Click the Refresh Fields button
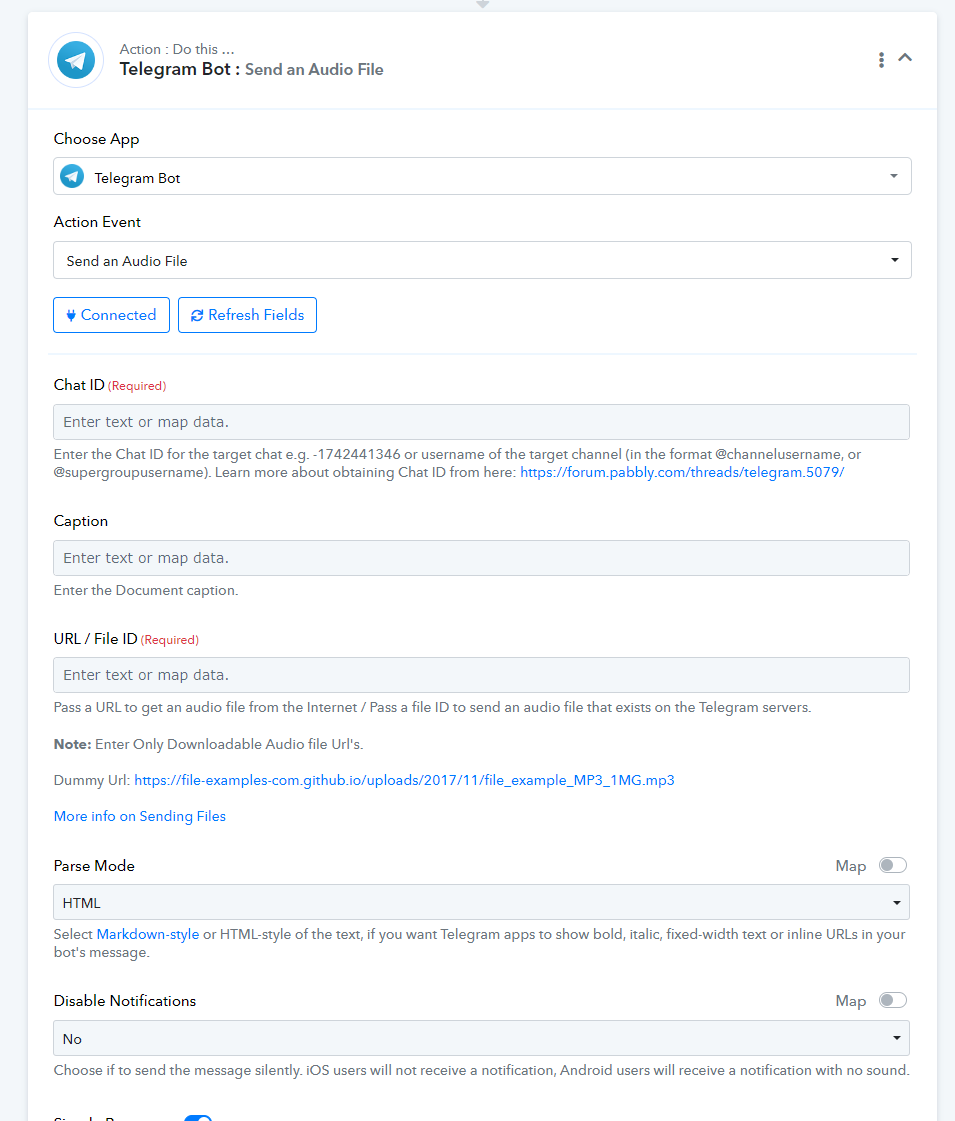This screenshot has width=955, height=1121. [x=247, y=315]
